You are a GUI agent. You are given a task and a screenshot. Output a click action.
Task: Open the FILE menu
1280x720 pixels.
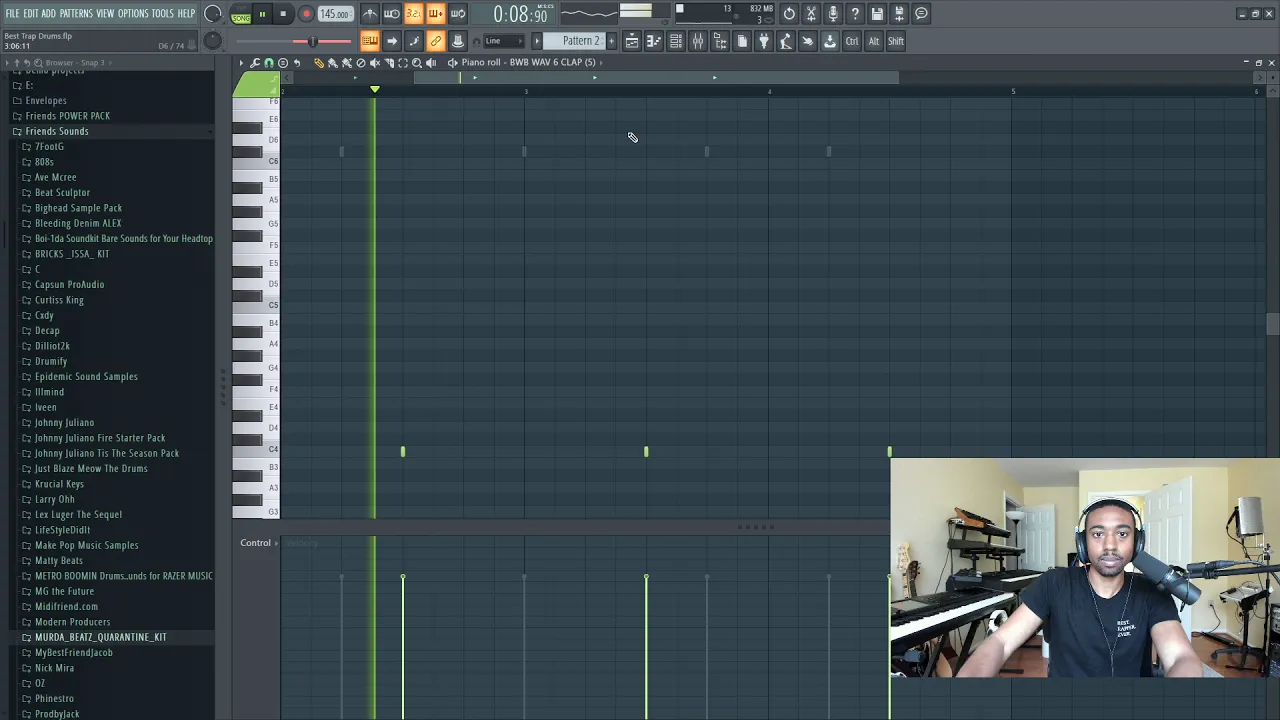pyautogui.click(x=12, y=14)
